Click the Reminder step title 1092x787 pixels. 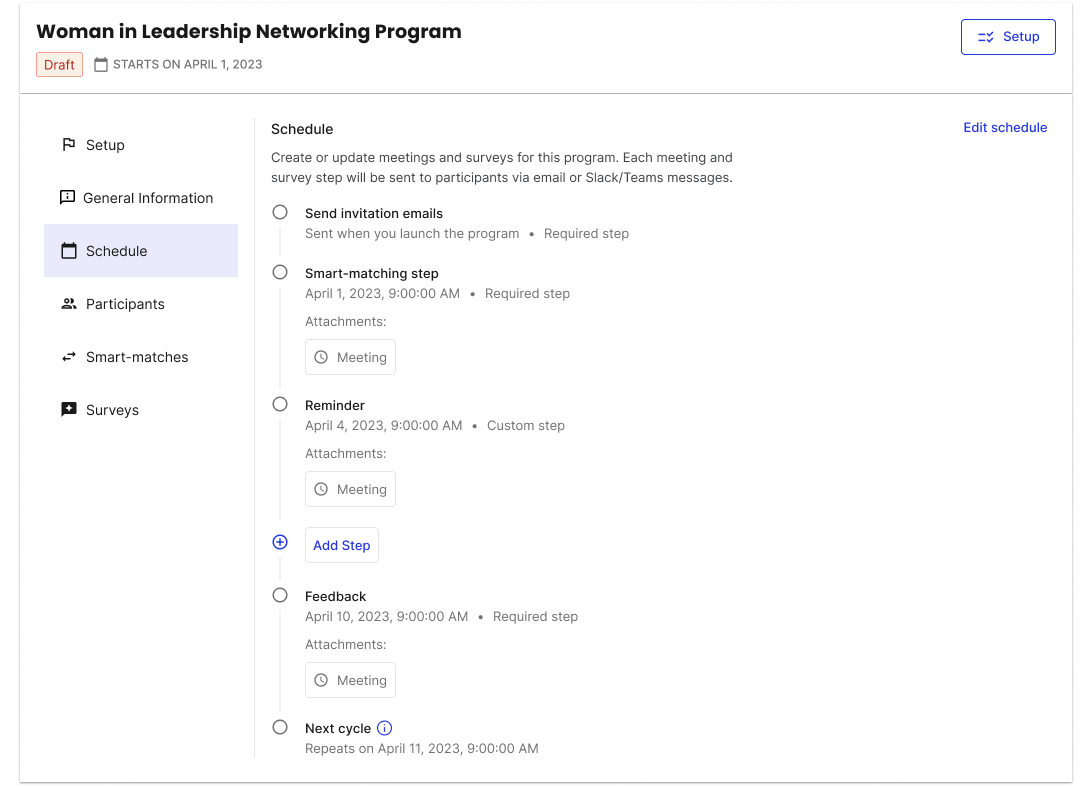point(335,406)
